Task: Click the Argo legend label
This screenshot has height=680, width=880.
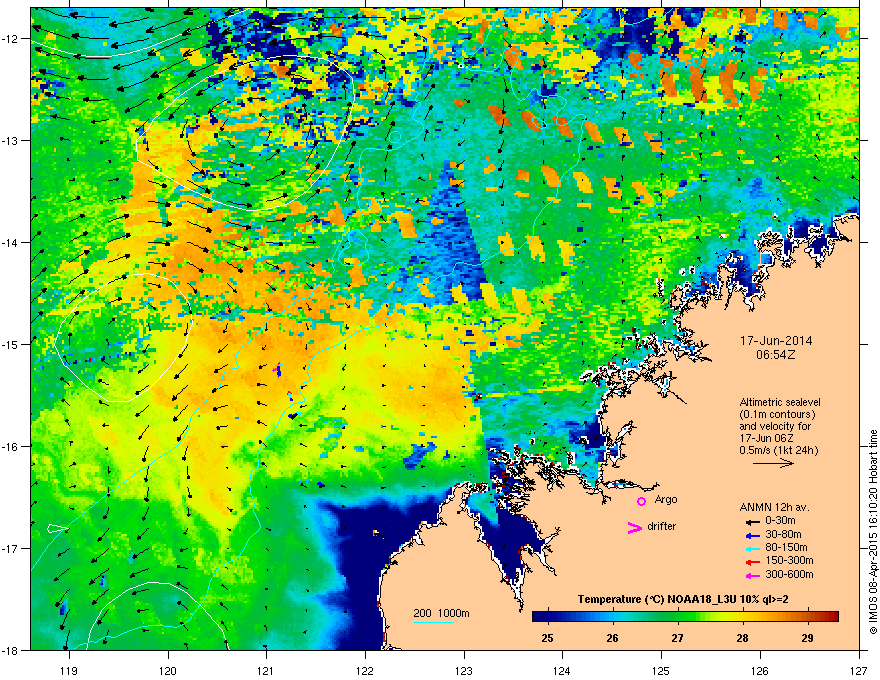Action: pos(666,499)
